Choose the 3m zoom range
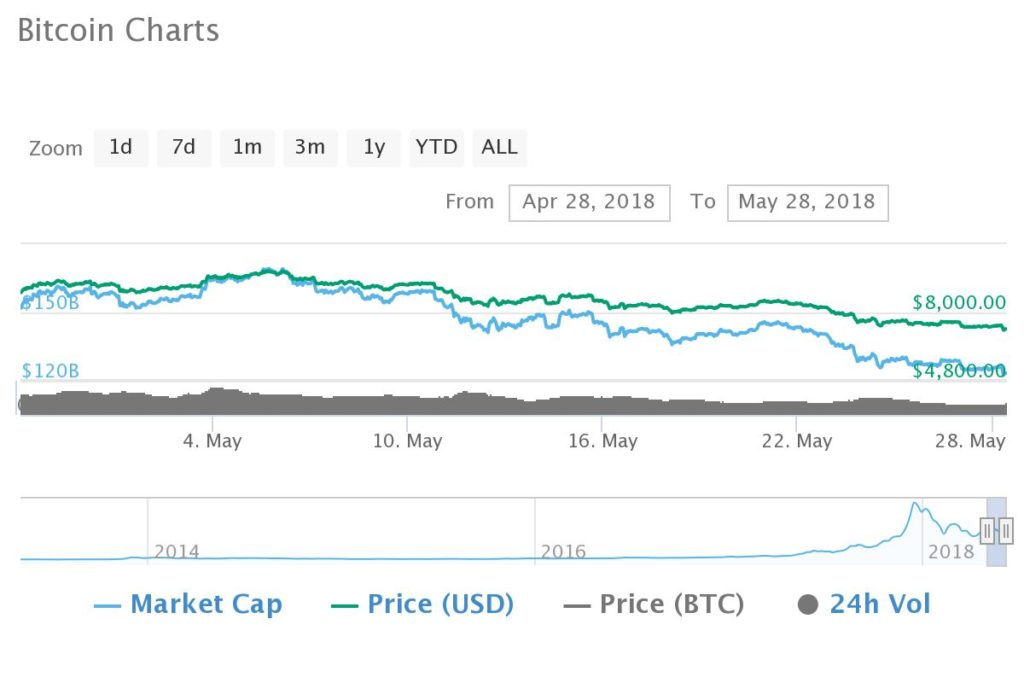The image size is (1024, 683). point(310,148)
